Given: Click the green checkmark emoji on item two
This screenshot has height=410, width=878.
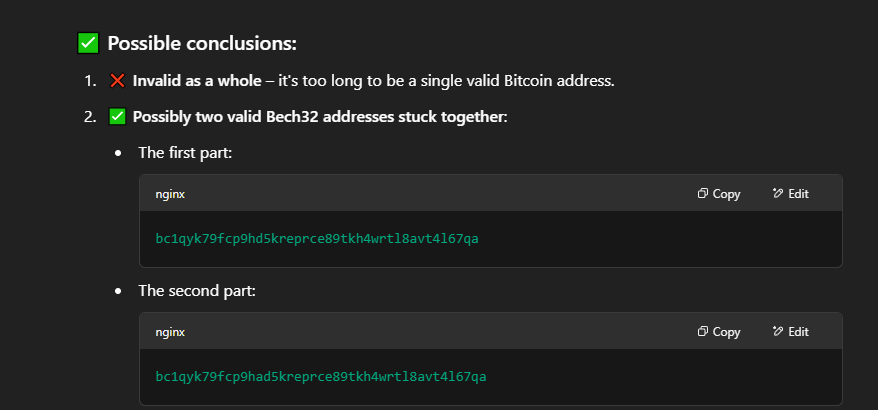Looking at the screenshot, I should [117, 117].
